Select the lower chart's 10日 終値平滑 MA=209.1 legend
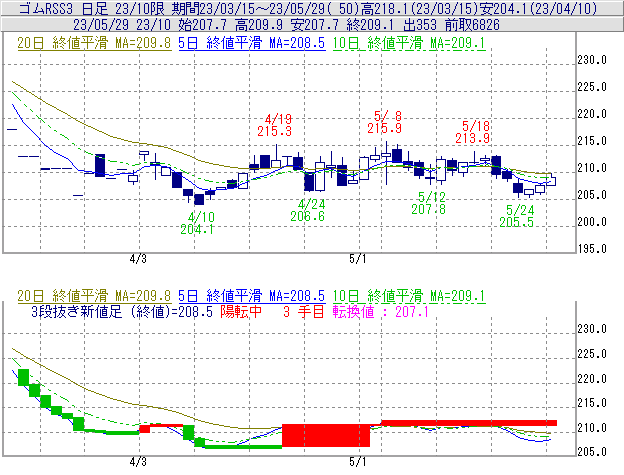624x475 pixels. (x=409, y=296)
